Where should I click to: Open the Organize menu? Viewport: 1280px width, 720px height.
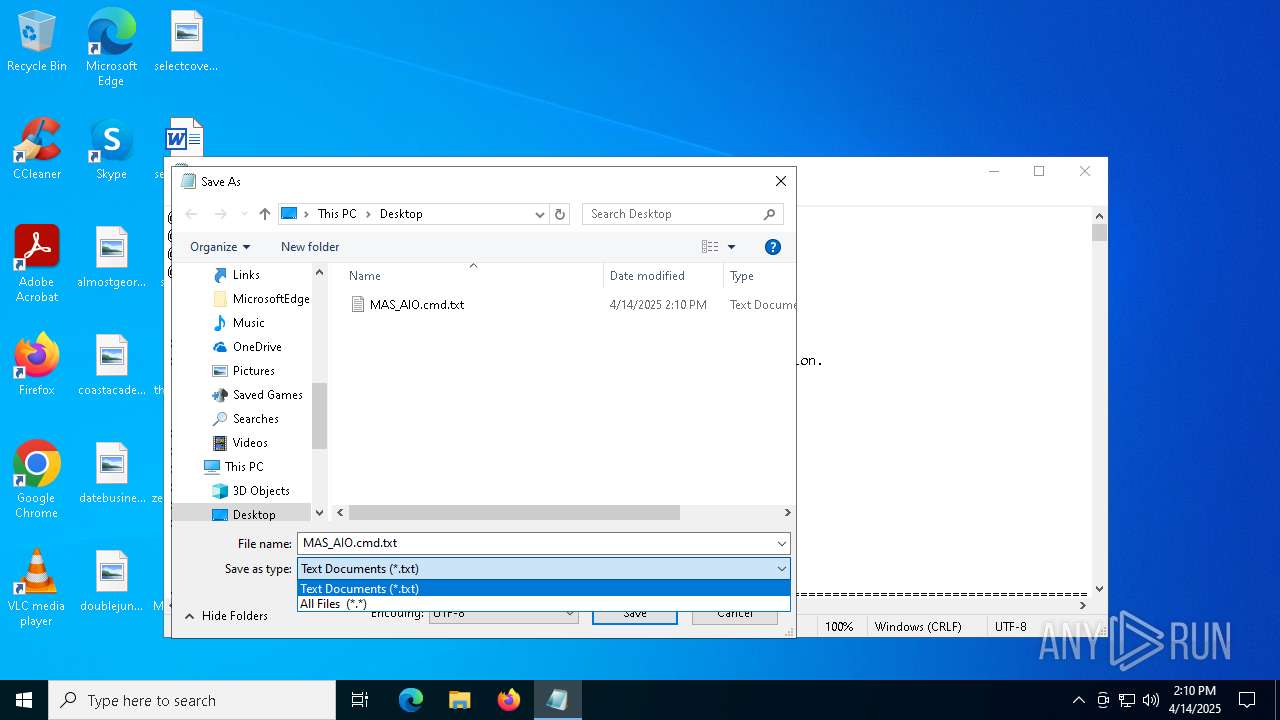[220, 247]
